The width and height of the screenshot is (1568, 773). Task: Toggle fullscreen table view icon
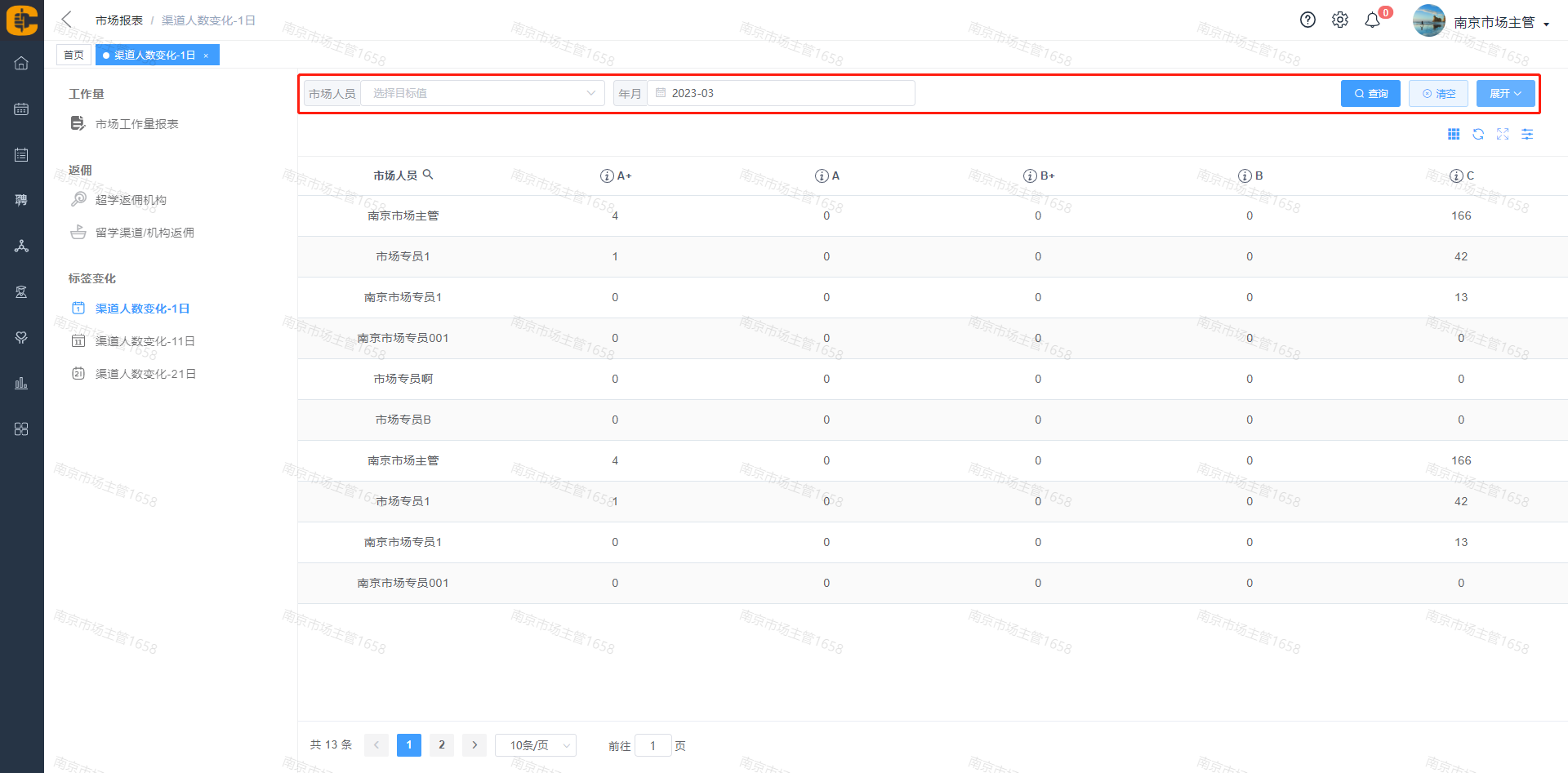(1503, 135)
